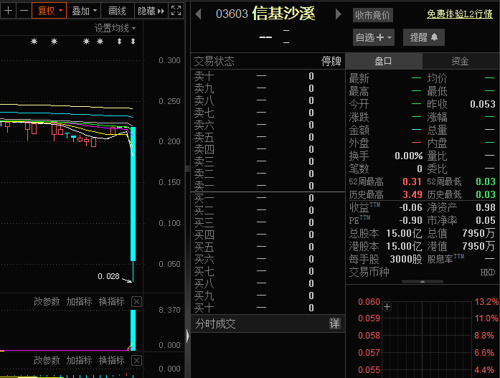Click the large cyan candlestick bar
The width and height of the screenshot is (500, 378).
tap(133, 194)
